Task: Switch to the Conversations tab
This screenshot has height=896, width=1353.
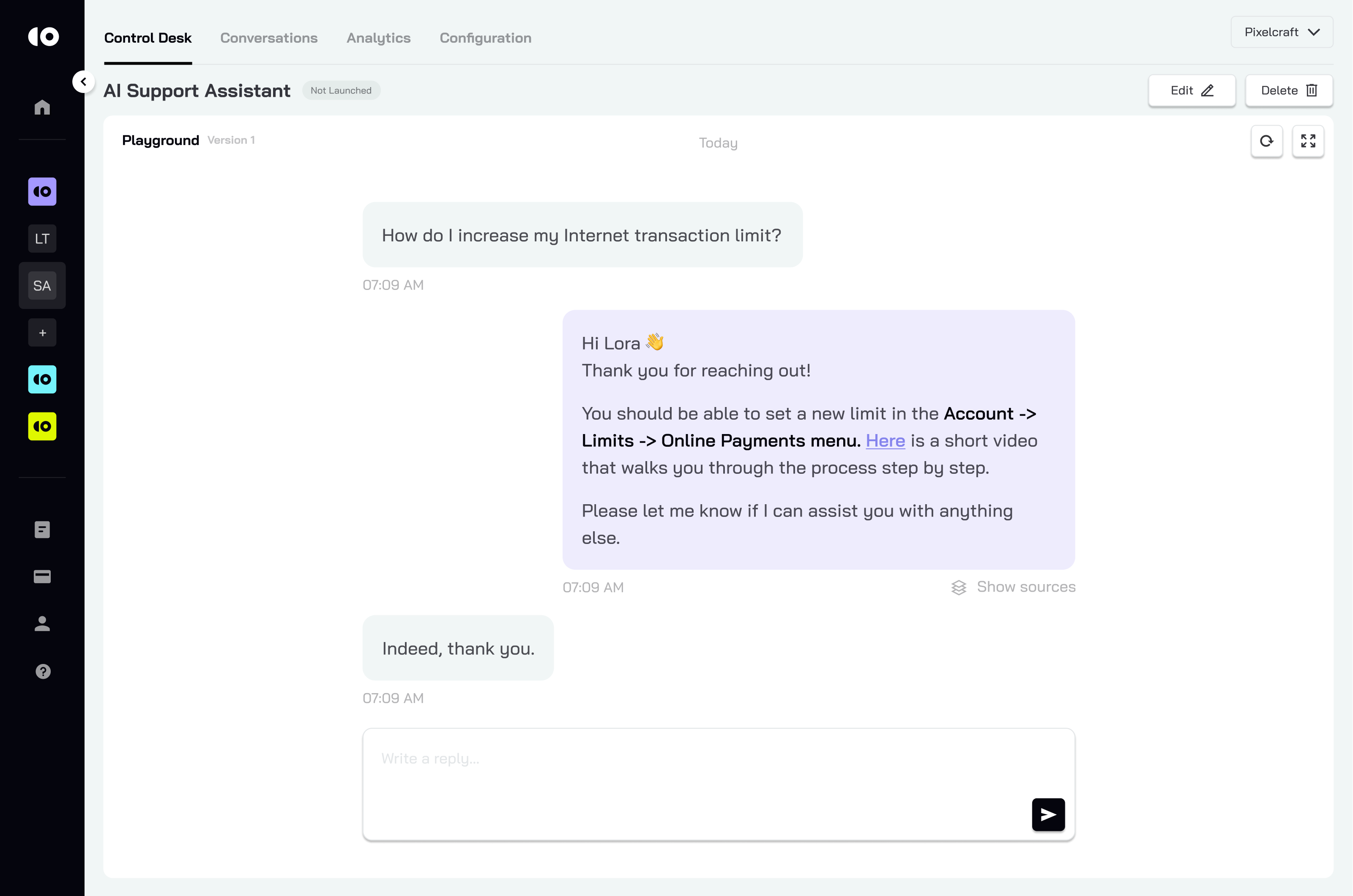Action: (x=269, y=38)
